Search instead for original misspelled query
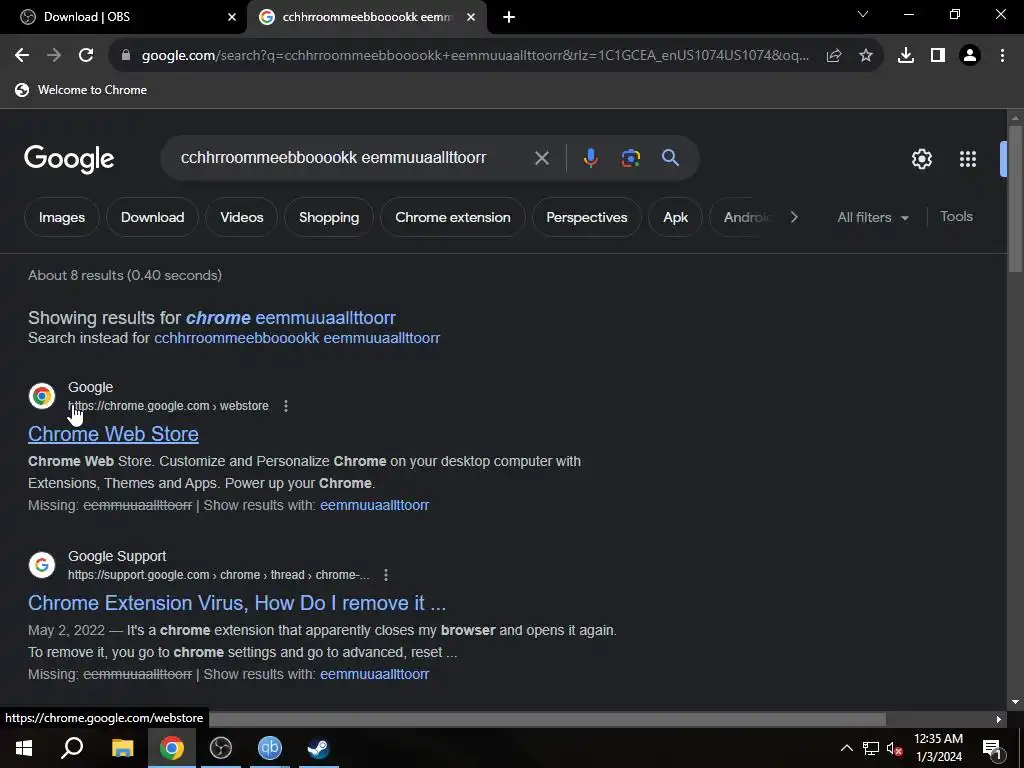1024x768 pixels. 297,338
